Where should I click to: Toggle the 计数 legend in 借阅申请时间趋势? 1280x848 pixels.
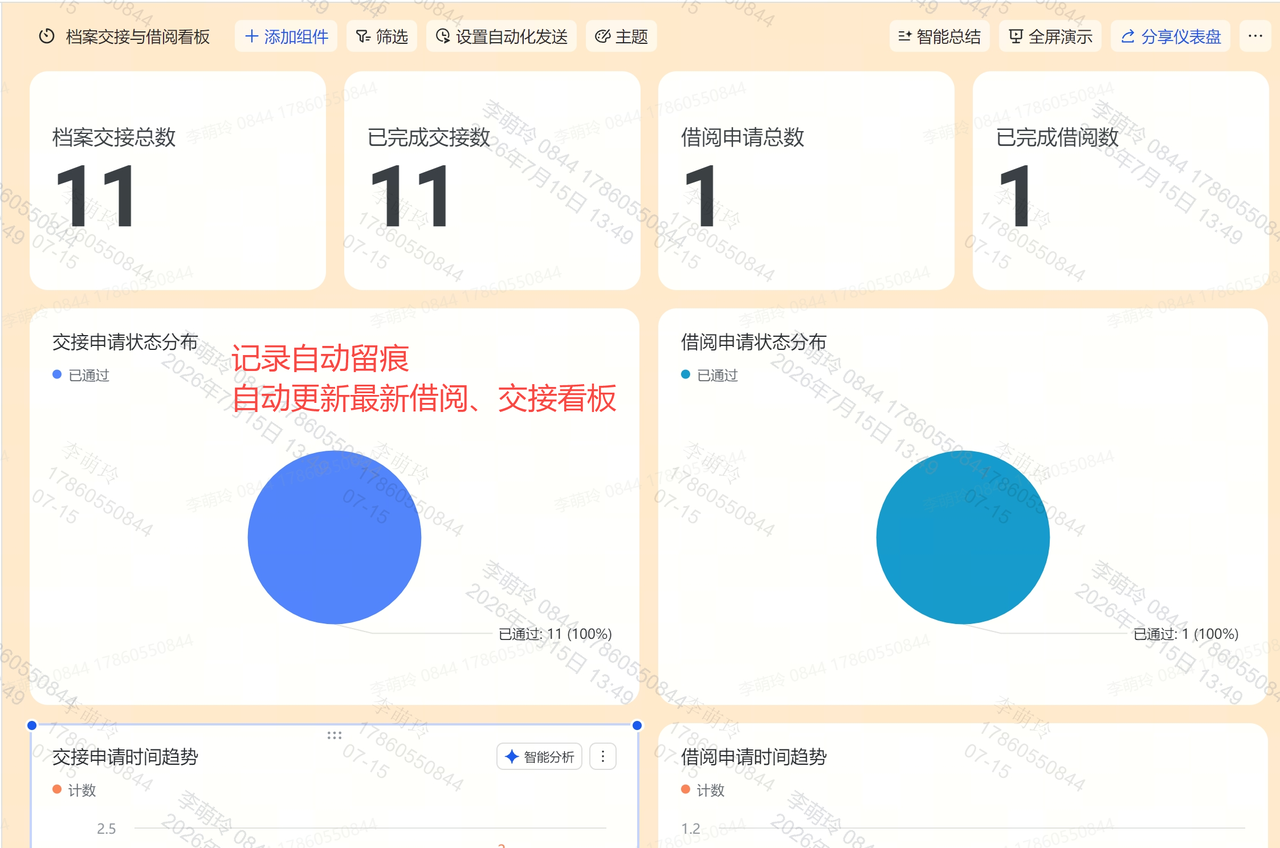point(703,790)
